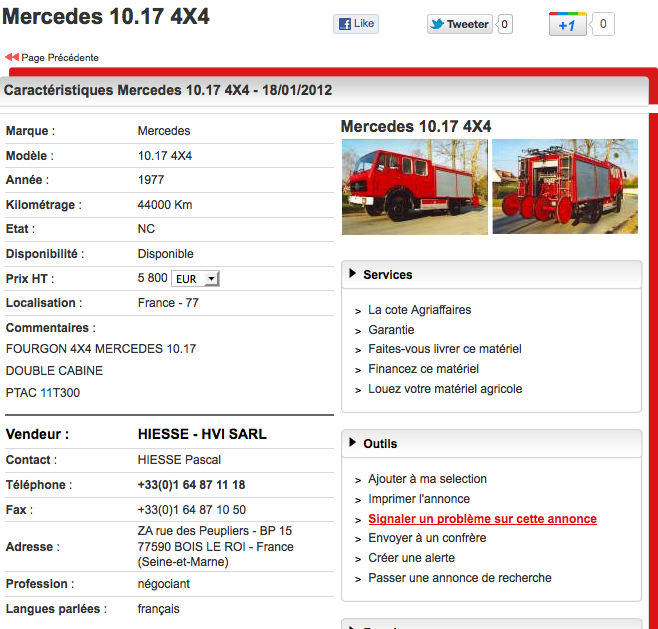The height and width of the screenshot is (629, 658).
Task: Click the red Page Précédente arrow icon
Action: (12, 57)
